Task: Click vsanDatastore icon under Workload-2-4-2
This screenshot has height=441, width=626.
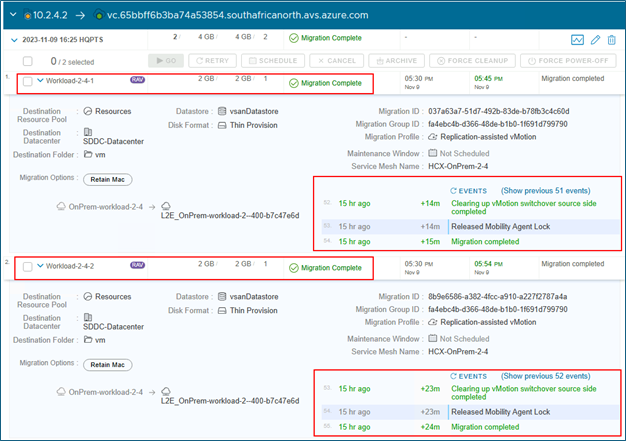Action: tap(222, 296)
